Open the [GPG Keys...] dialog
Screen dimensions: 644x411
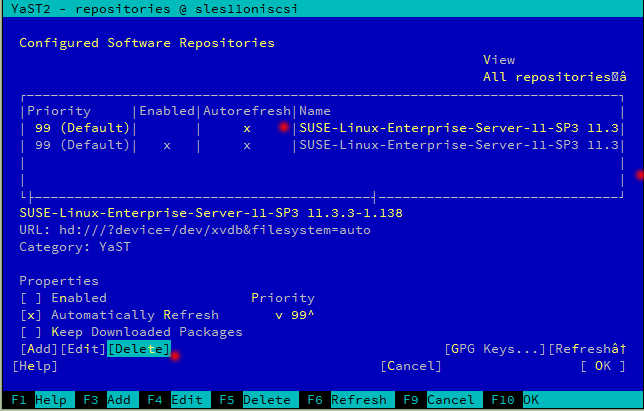[495, 349]
